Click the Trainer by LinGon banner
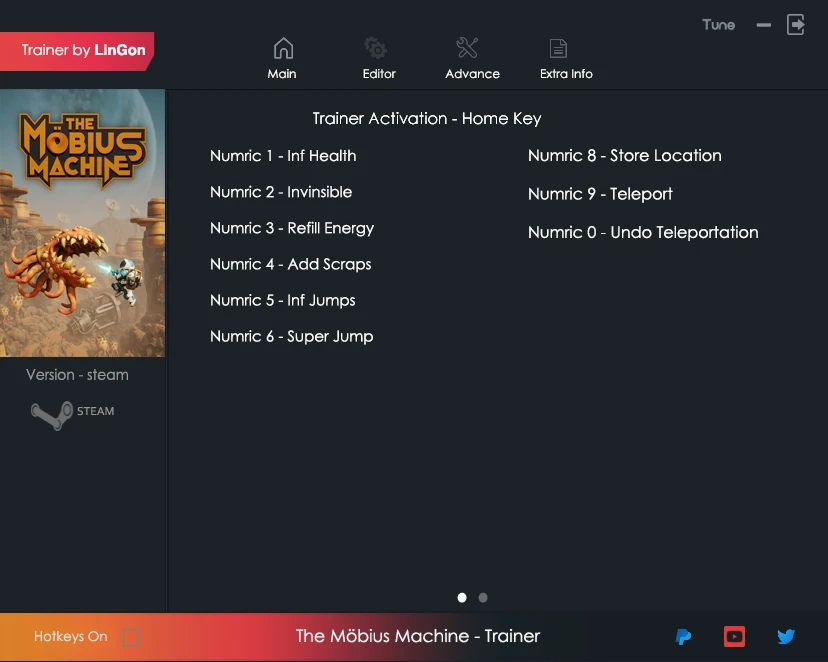The height and width of the screenshot is (662, 828). click(77, 51)
